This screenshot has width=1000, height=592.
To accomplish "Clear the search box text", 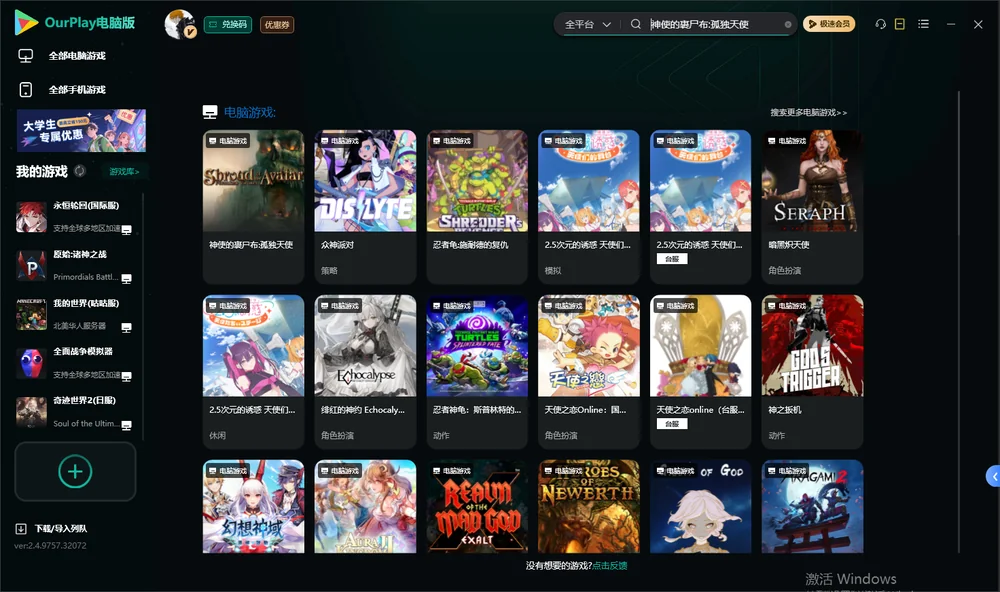I will tap(788, 24).
